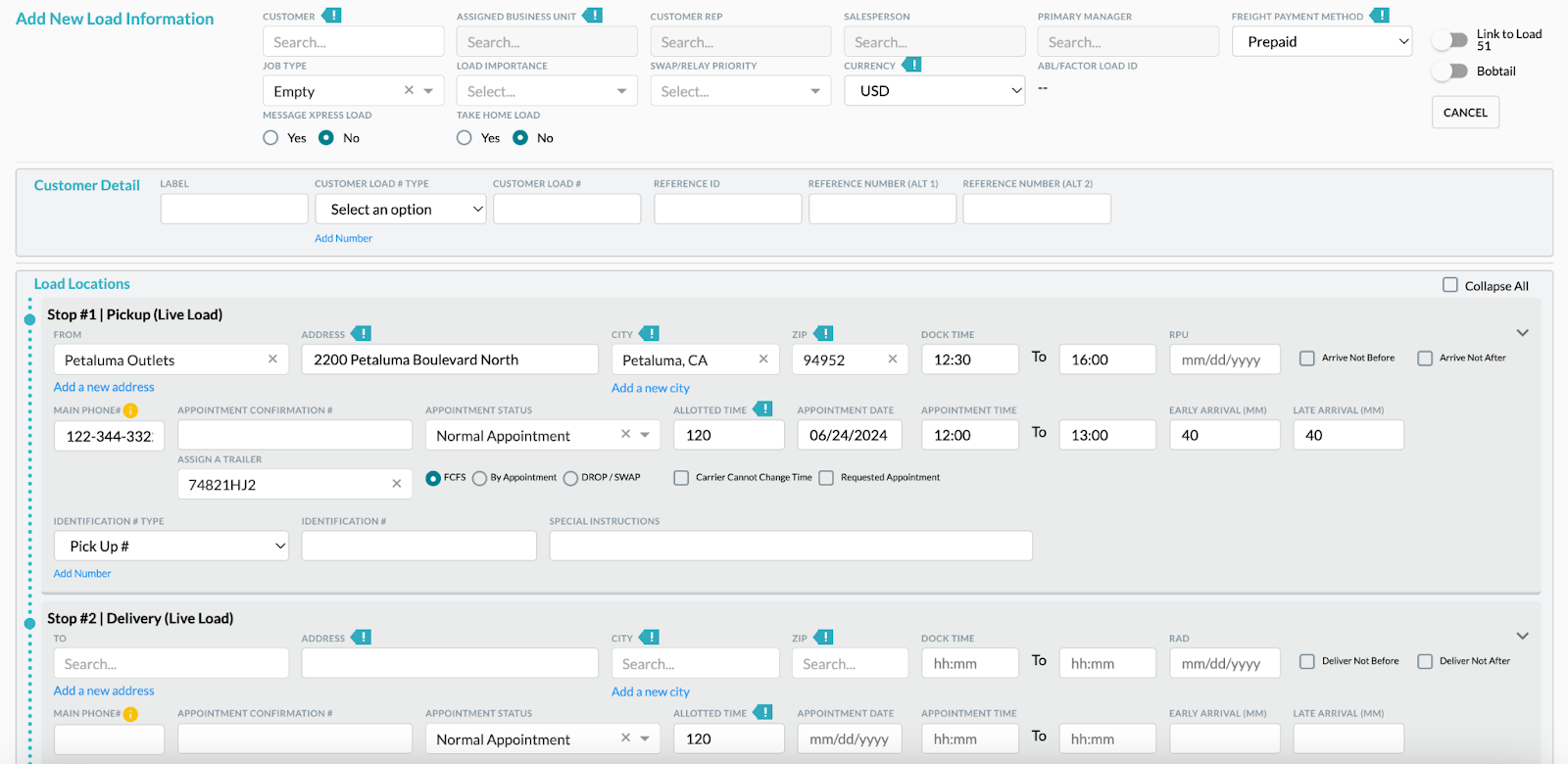Click the info flag beside Customer label

coord(332,16)
